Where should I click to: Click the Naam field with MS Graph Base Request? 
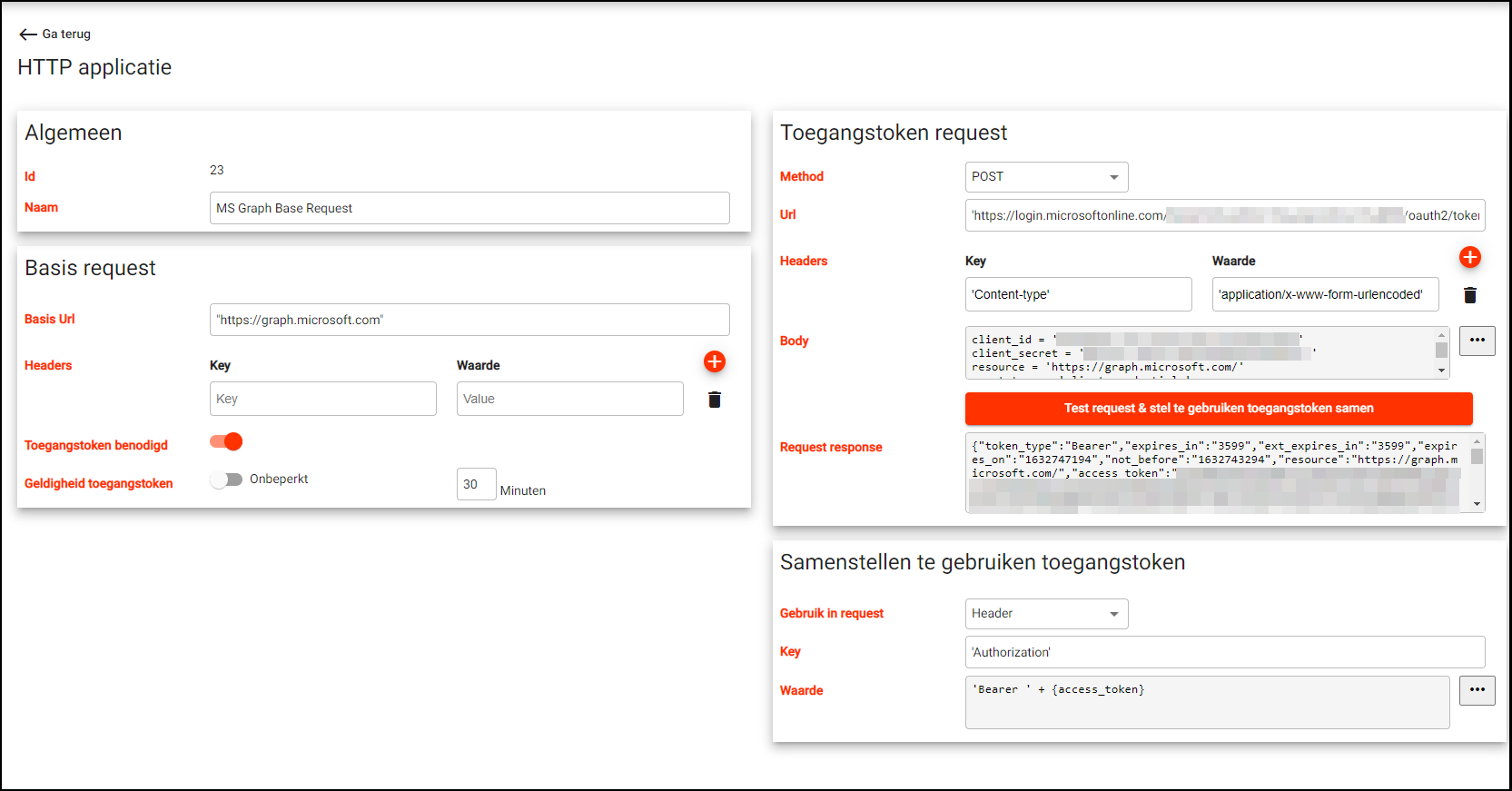[x=469, y=208]
